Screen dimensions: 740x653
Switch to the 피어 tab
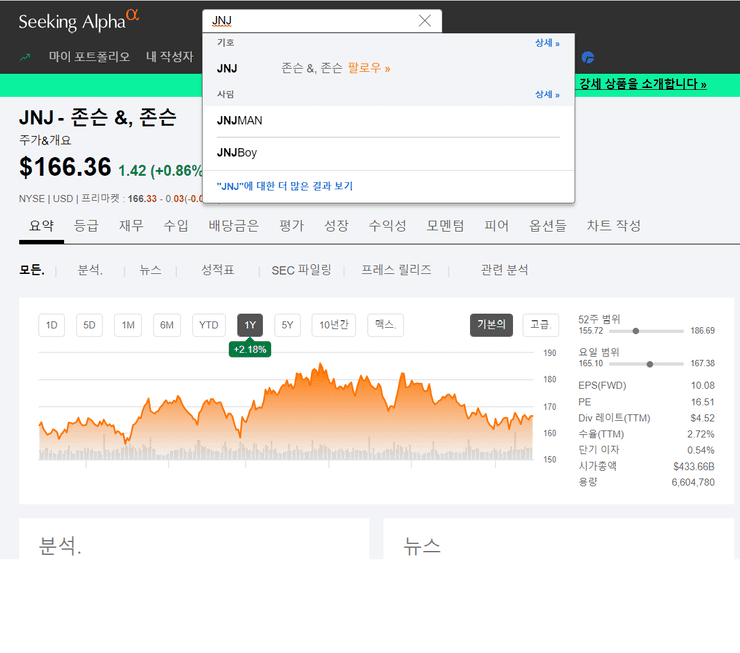pos(496,226)
